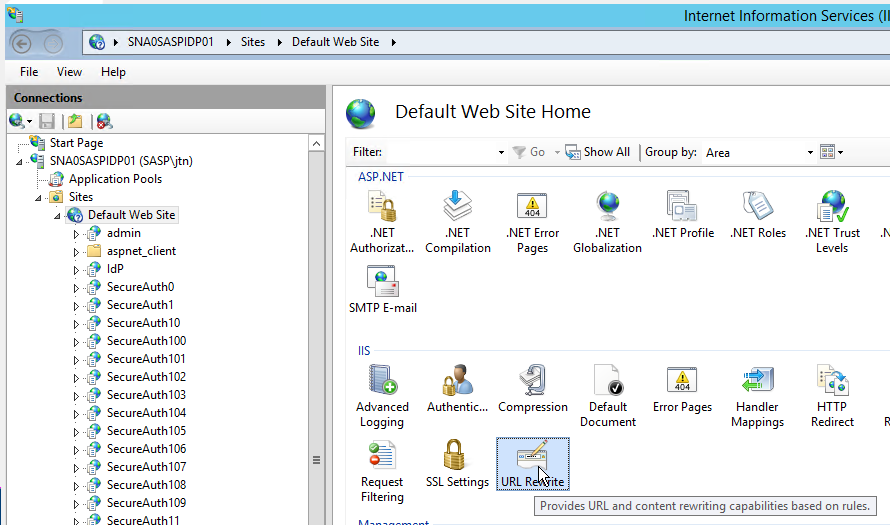Open .NET Compilation feature
Screen dimensions: 890x525
pos(457,222)
